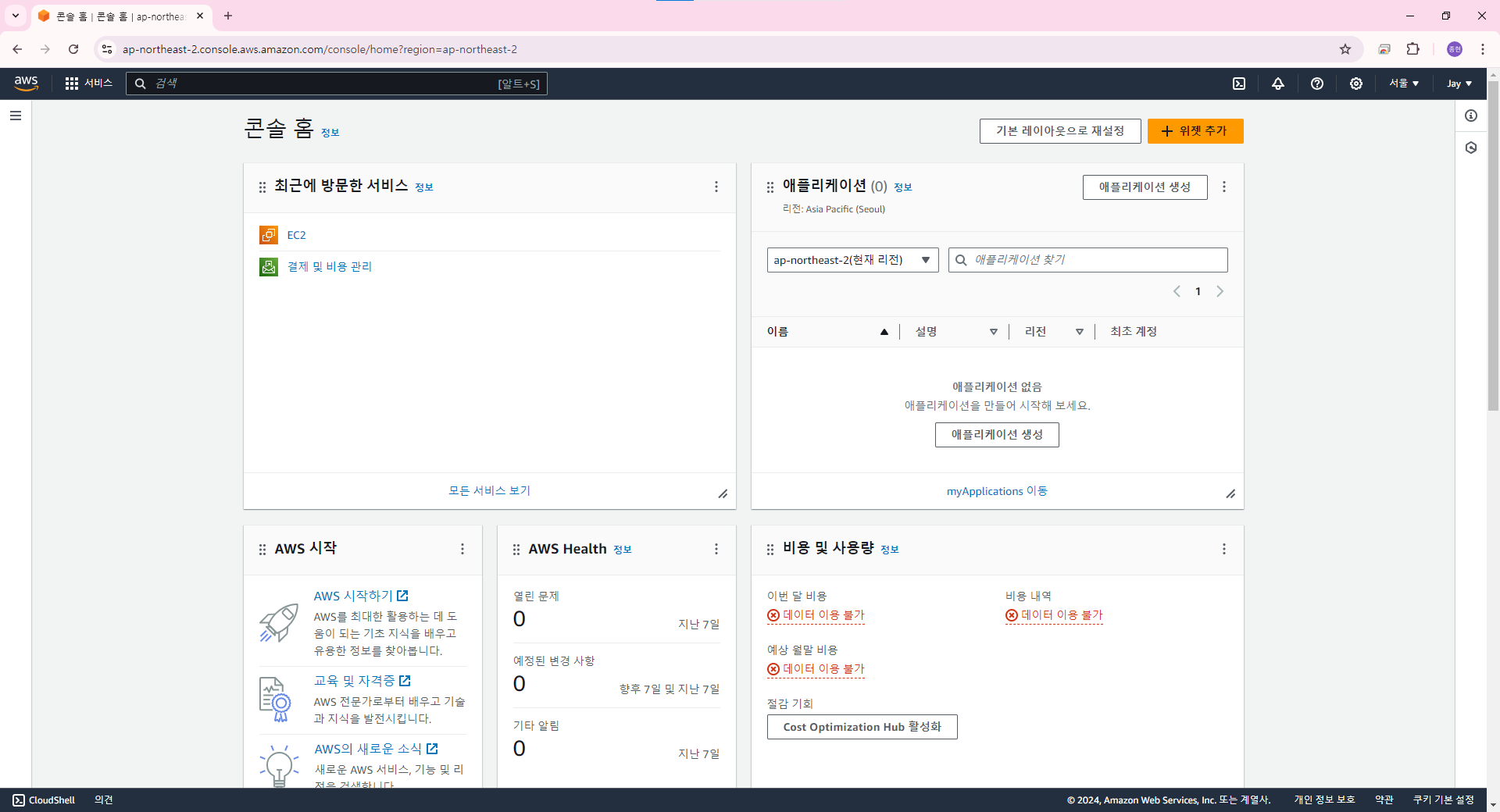This screenshot has width=1500, height=812.
Task: Open the AWS Health widget options menu
Action: (x=716, y=549)
